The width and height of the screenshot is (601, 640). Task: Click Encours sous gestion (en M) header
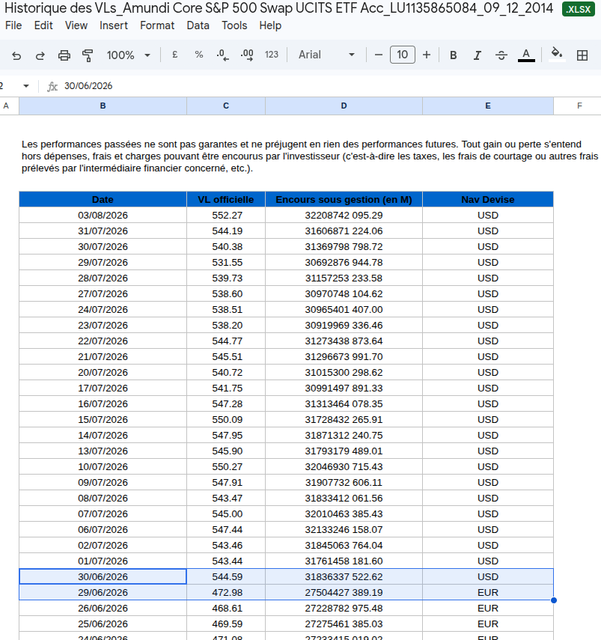(x=344, y=200)
